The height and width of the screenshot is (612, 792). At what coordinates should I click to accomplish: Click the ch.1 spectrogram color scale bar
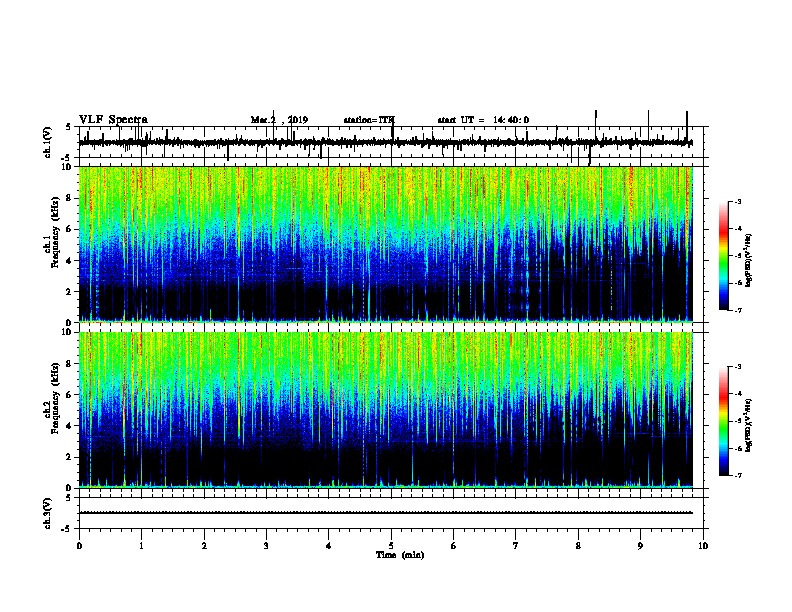click(723, 256)
